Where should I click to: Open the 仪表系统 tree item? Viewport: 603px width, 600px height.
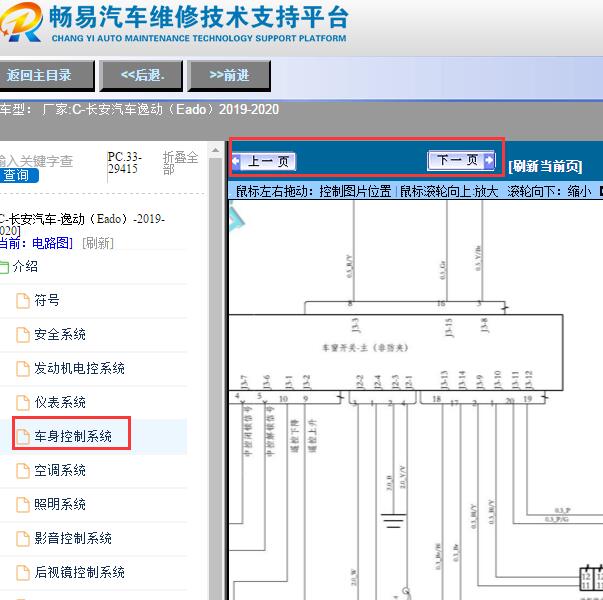(60, 402)
